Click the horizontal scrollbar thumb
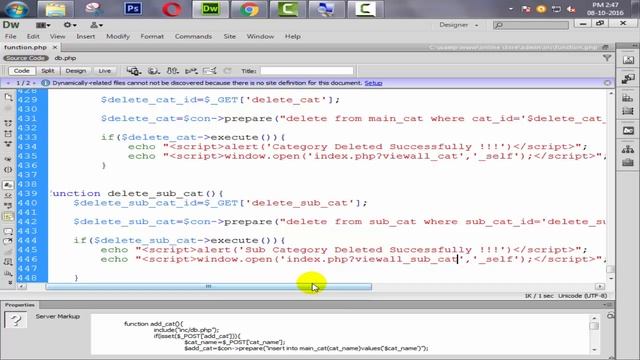640x360 pixels. (209, 287)
